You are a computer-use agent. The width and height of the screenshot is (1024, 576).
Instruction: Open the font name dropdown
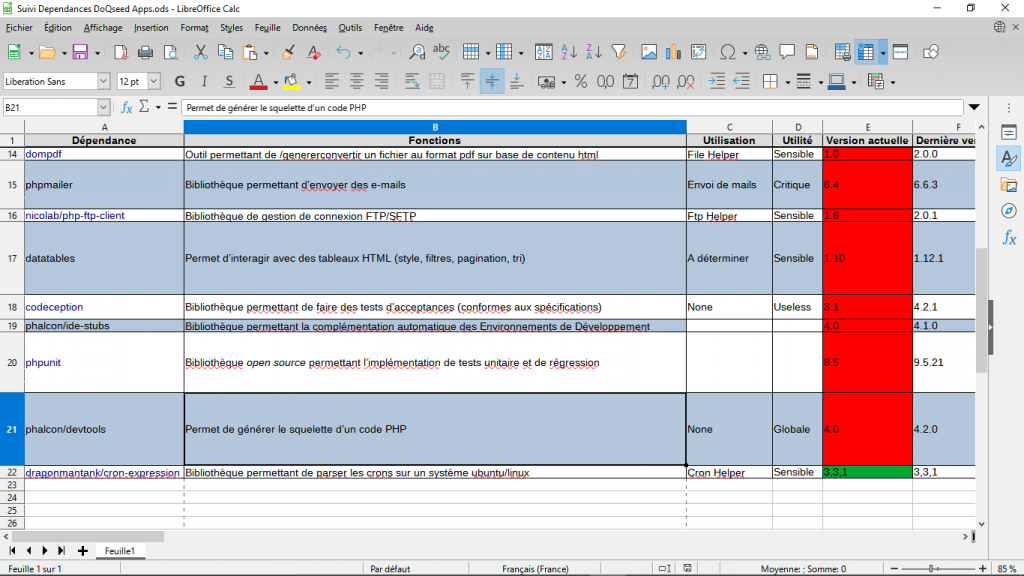(x=103, y=81)
